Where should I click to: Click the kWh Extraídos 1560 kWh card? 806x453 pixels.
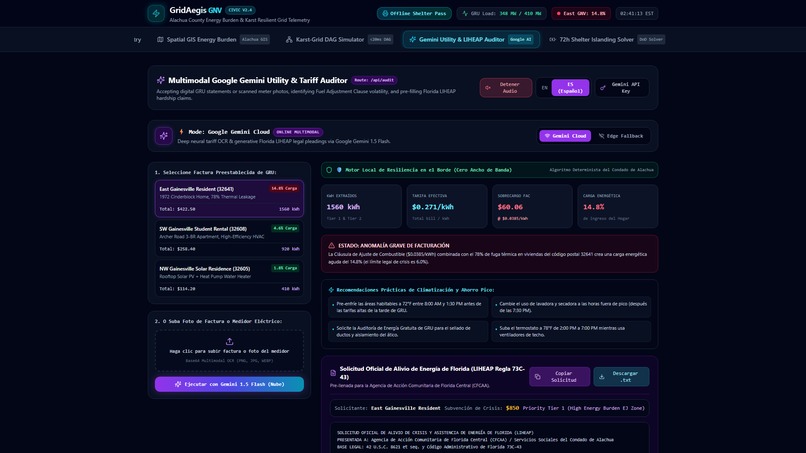pyautogui.click(x=361, y=206)
